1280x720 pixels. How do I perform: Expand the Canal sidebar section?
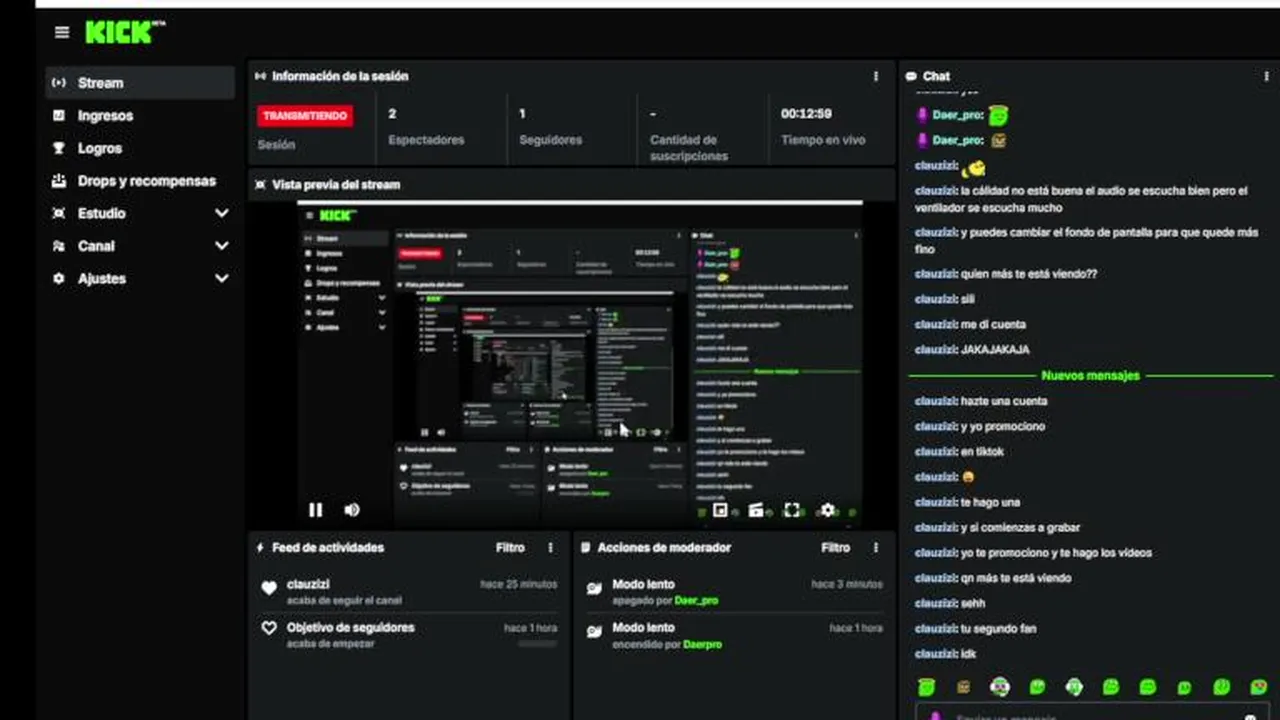(222, 246)
